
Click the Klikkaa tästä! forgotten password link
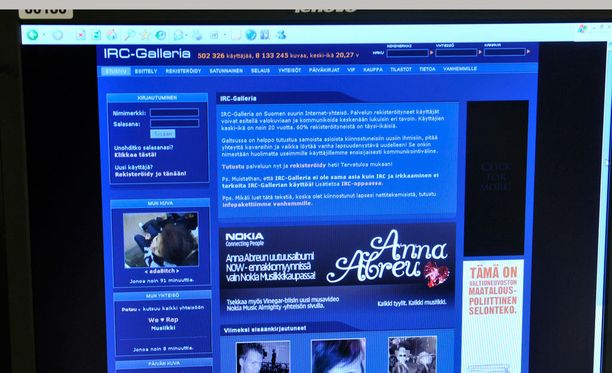(x=135, y=155)
